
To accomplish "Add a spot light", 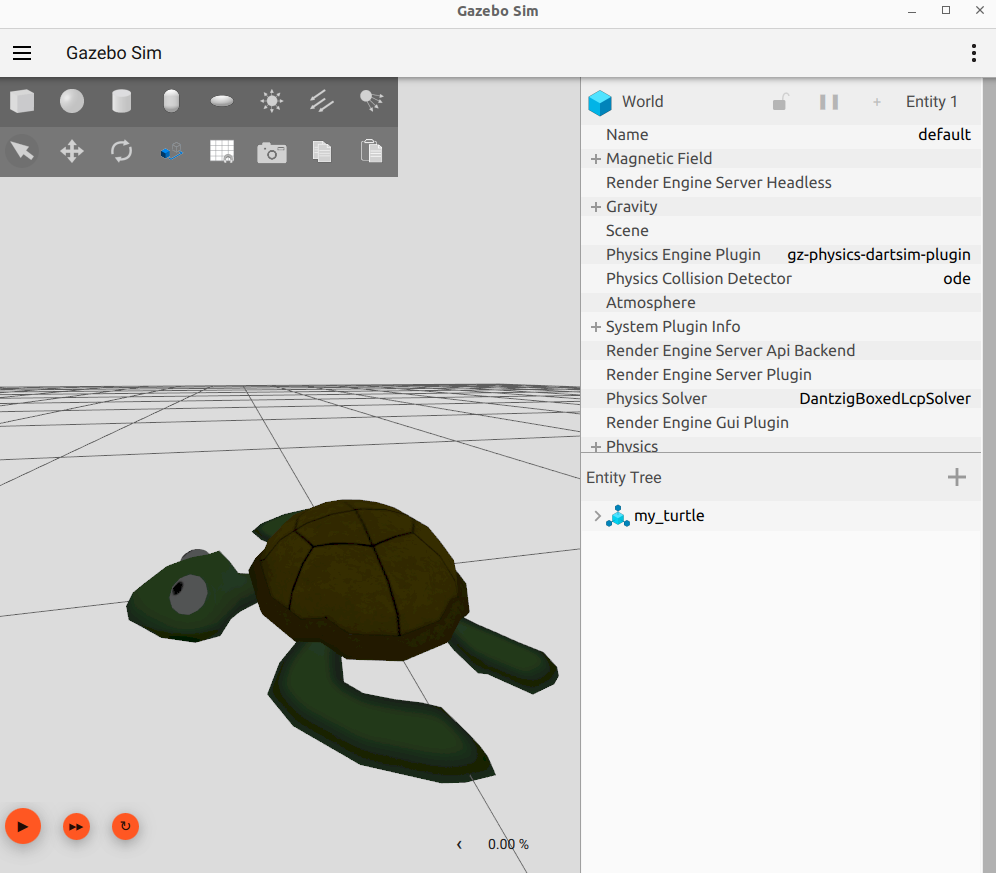I will (371, 101).
